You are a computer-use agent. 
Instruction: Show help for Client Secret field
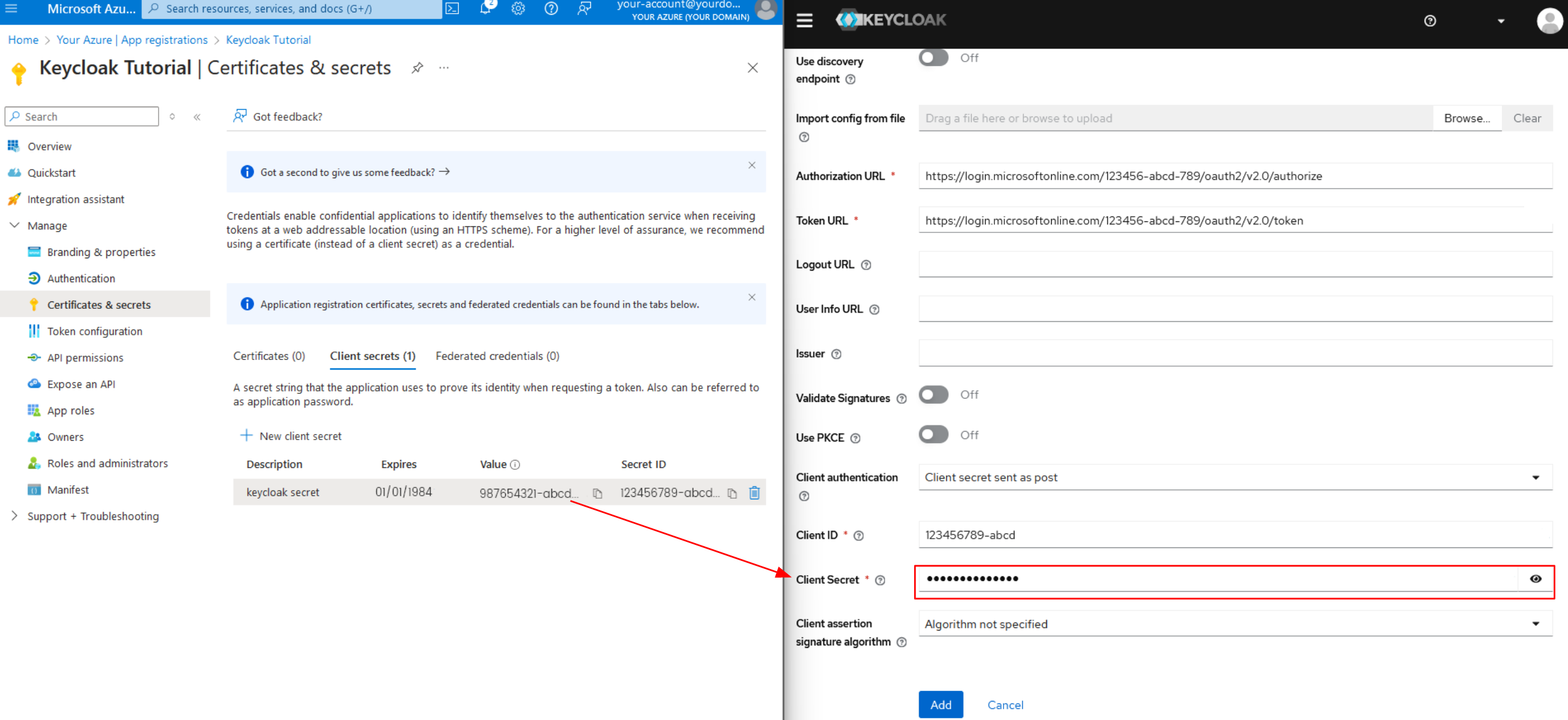880,580
